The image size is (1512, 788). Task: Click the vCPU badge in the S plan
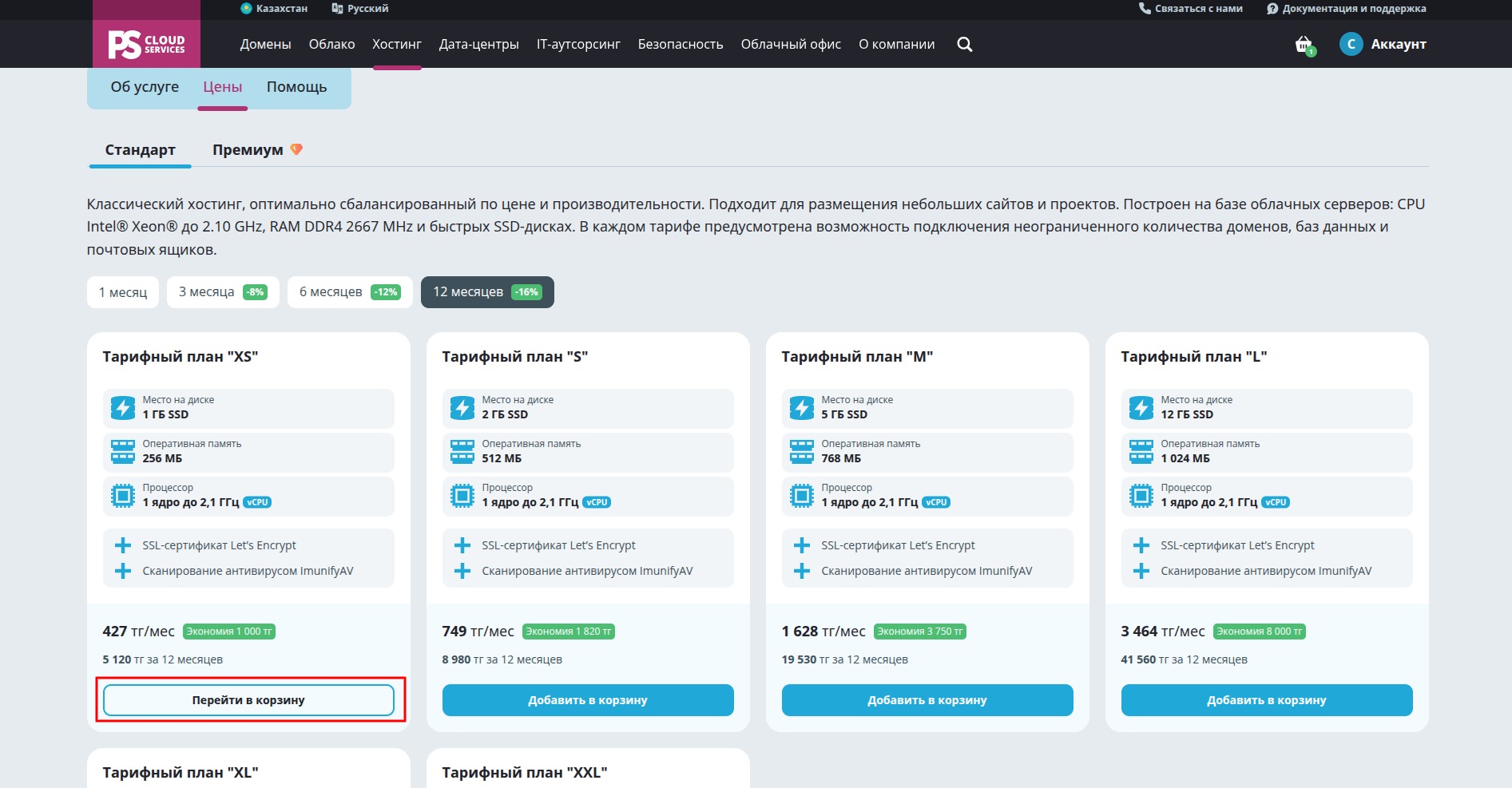tap(597, 503)
